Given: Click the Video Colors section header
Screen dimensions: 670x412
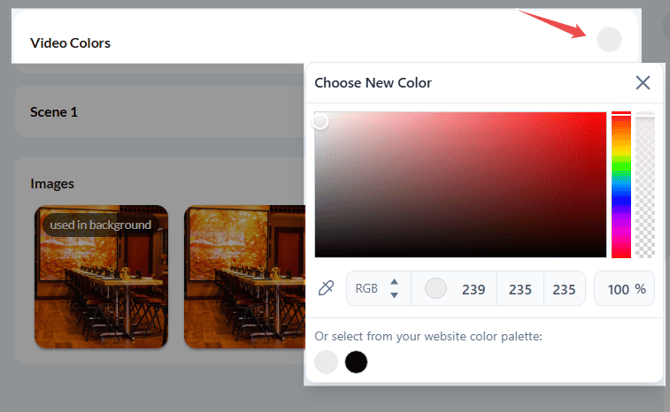Looking at the screenshot, I should (70, 43).
